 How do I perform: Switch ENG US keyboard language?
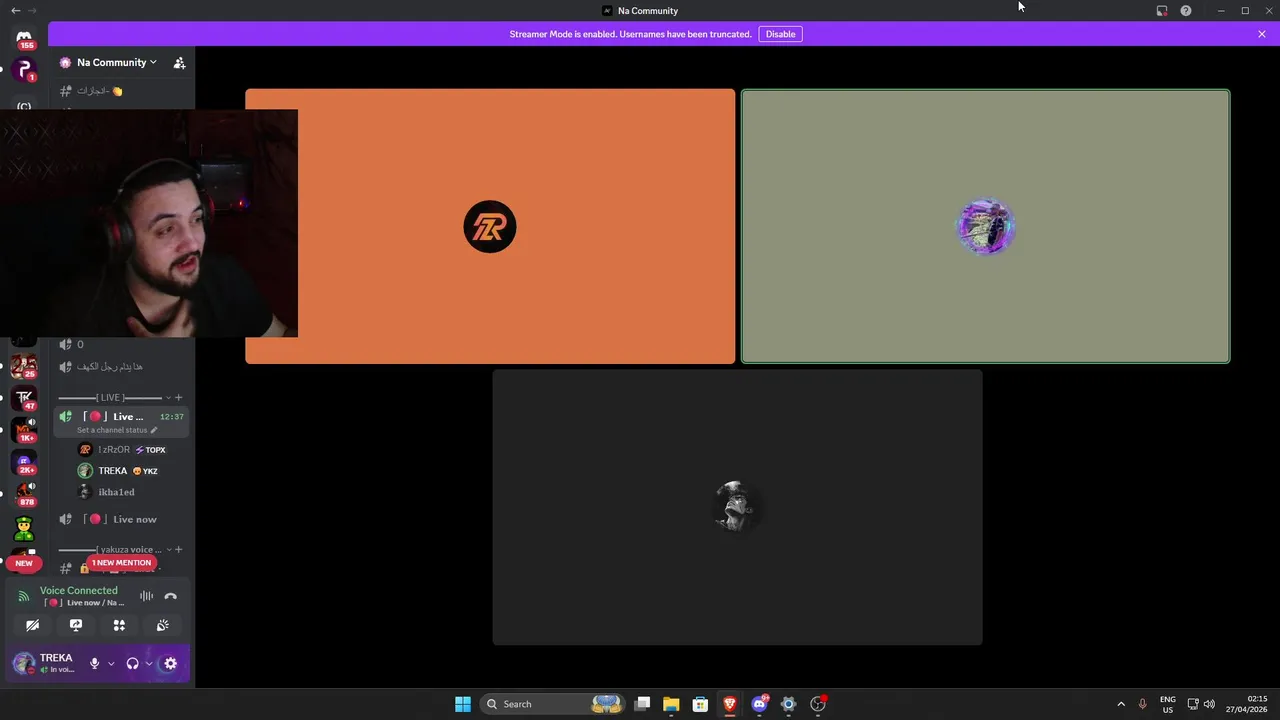pyautogui.click(x=1168, y=704)
